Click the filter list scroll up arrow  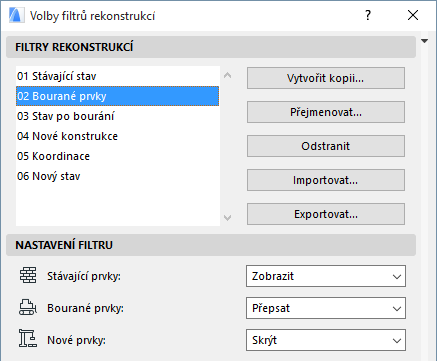[228, 75]
